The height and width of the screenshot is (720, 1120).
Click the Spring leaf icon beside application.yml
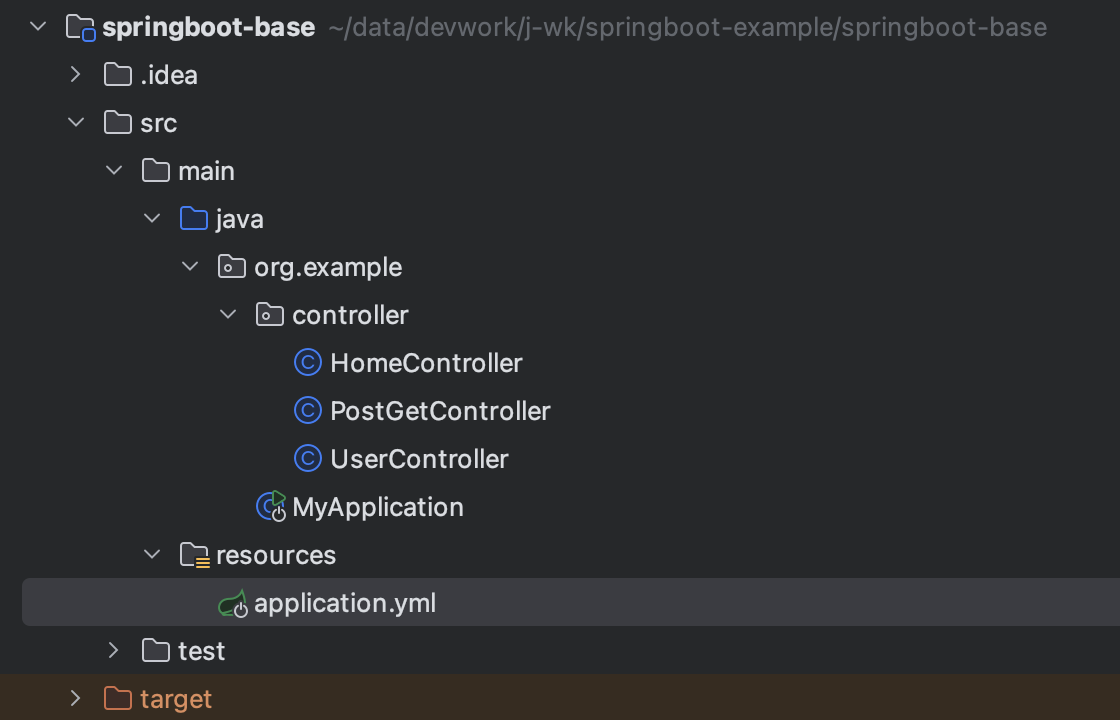click(234, 603)
